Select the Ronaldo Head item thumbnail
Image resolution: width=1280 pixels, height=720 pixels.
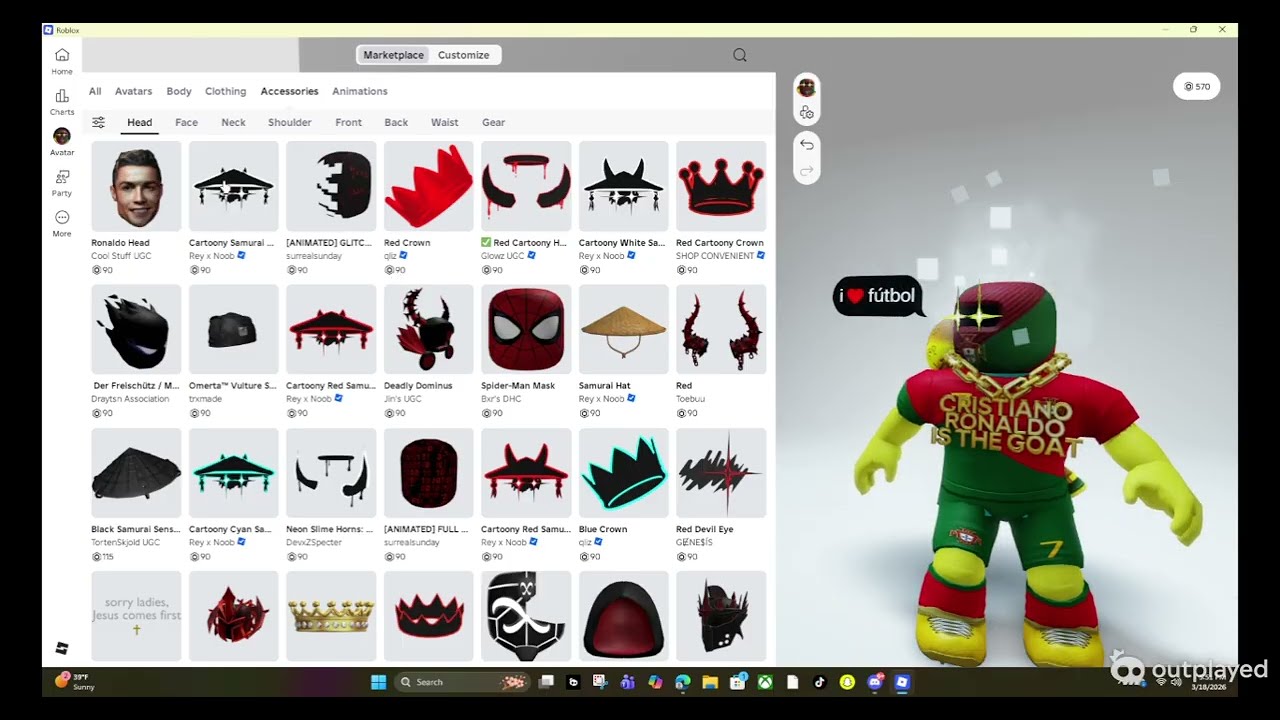[136, 186]
